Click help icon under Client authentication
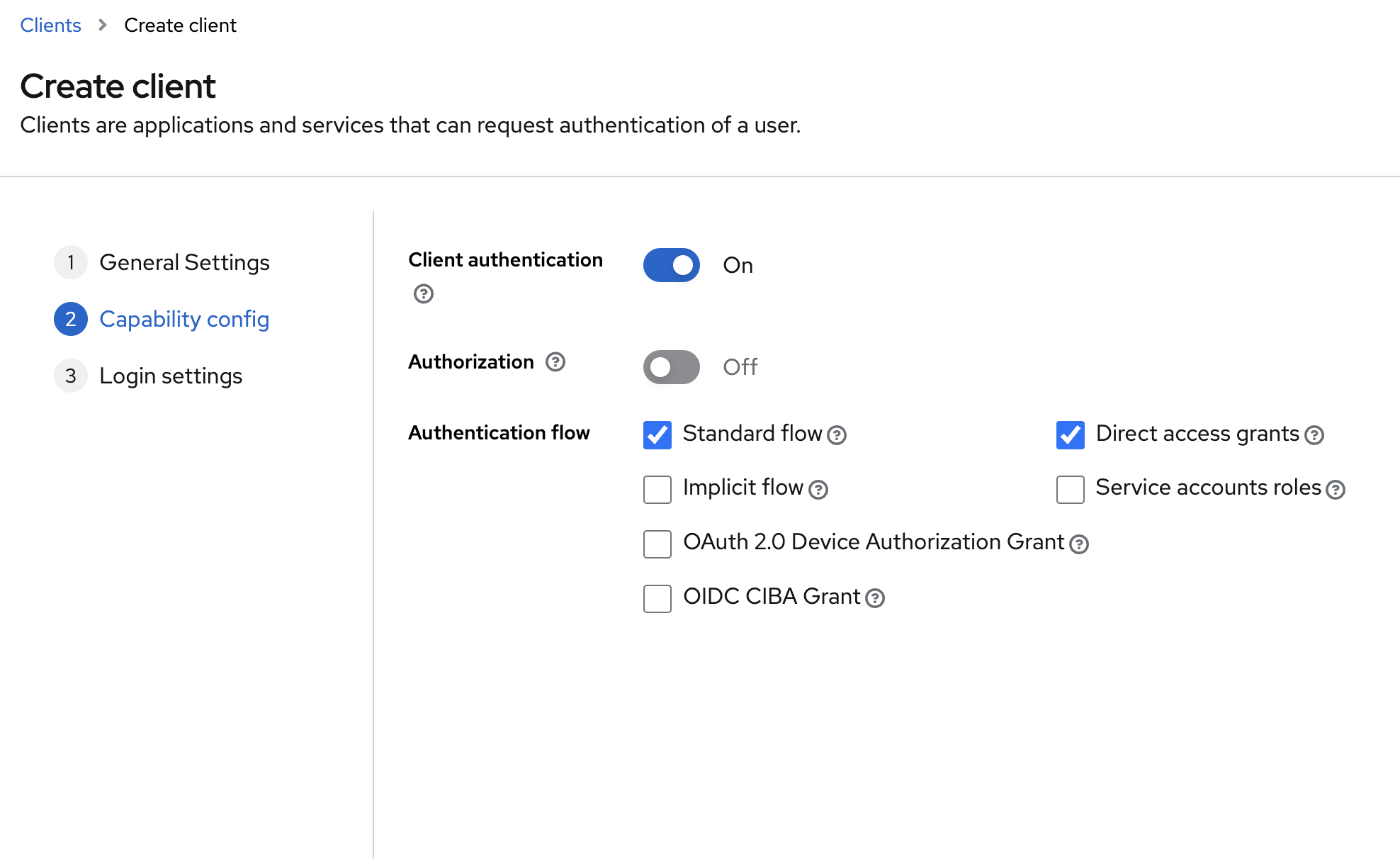Viewport: 1400px width, 859px height. click(x=423, y=293)
